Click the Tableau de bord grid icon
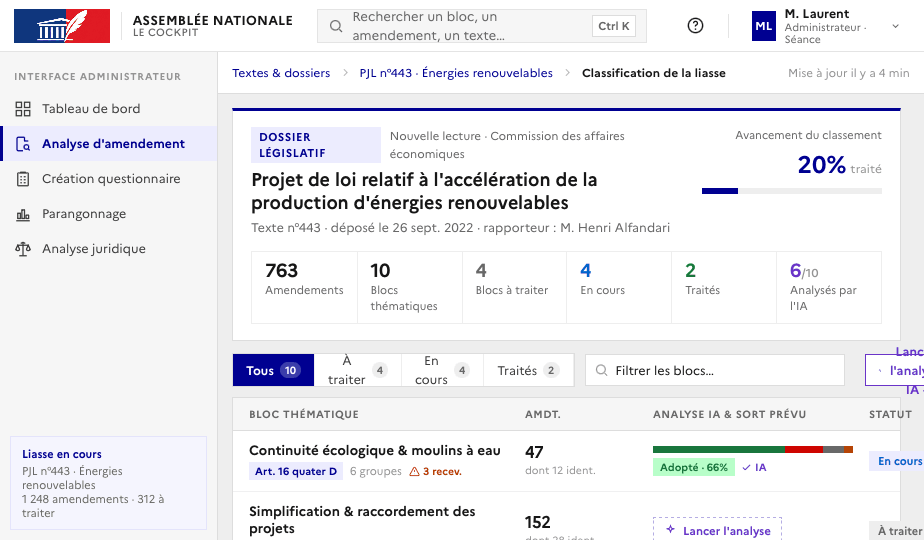This screenshot has width=924, height=540. [x=23, y=108]
